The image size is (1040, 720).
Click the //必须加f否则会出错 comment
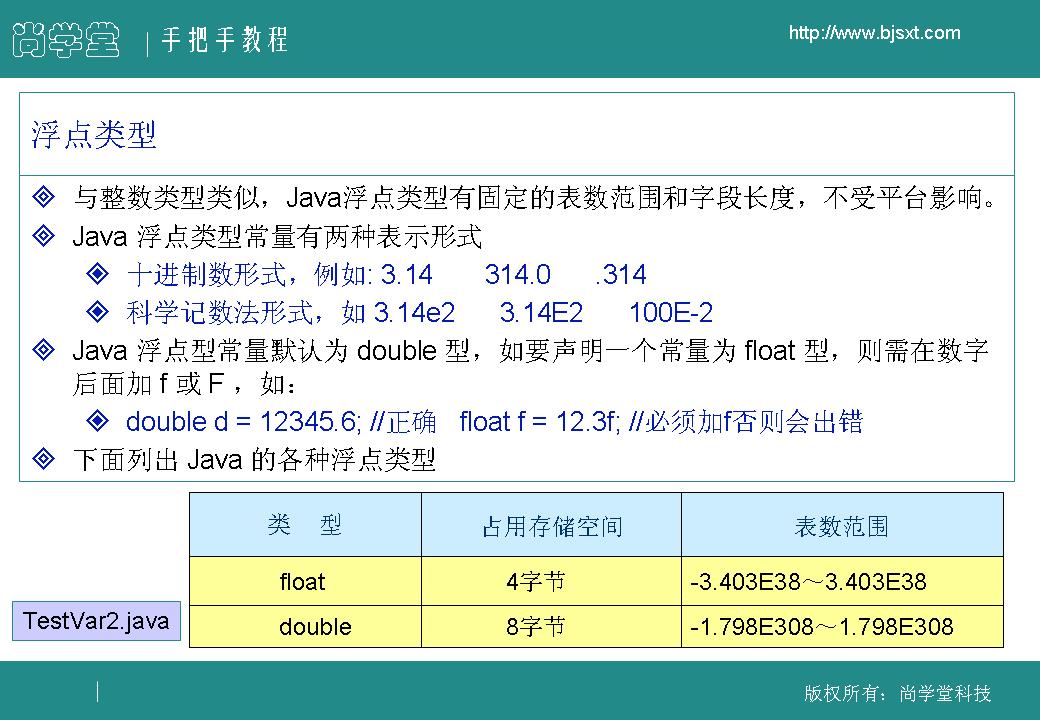coord(746,421)
